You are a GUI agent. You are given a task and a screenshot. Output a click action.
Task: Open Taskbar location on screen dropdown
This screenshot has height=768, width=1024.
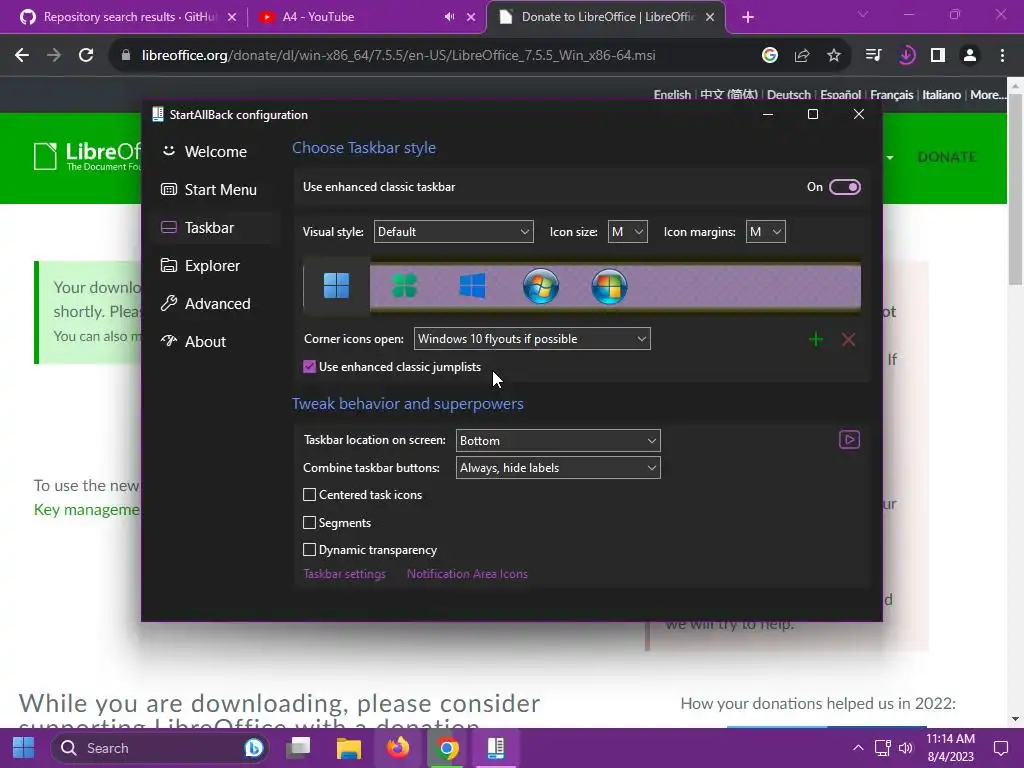[x=558, y=441]
